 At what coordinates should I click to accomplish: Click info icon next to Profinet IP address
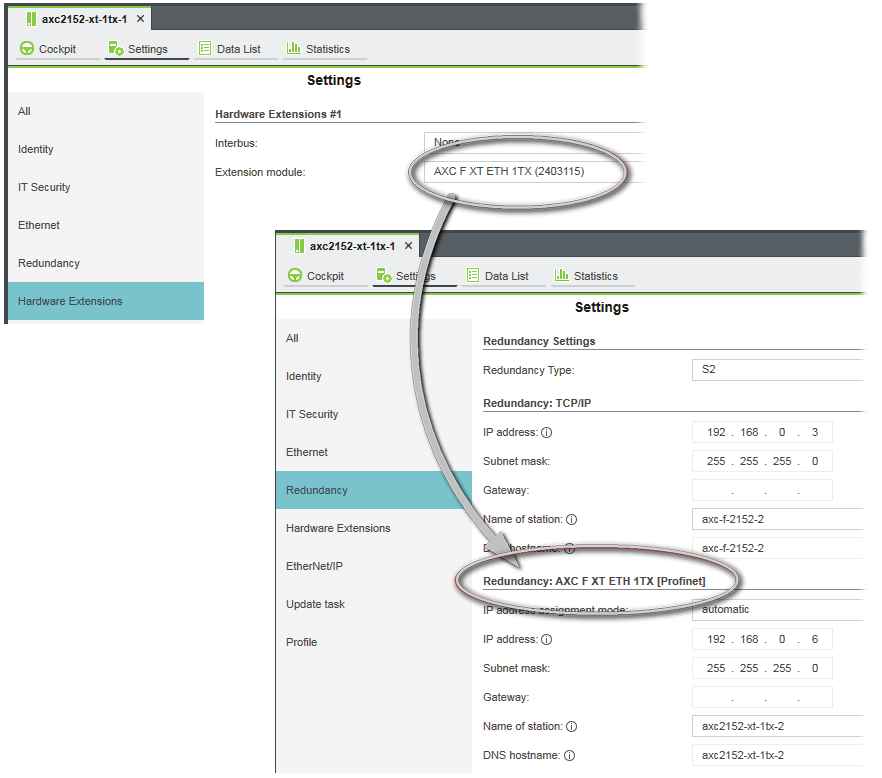(x=546, y=640)
